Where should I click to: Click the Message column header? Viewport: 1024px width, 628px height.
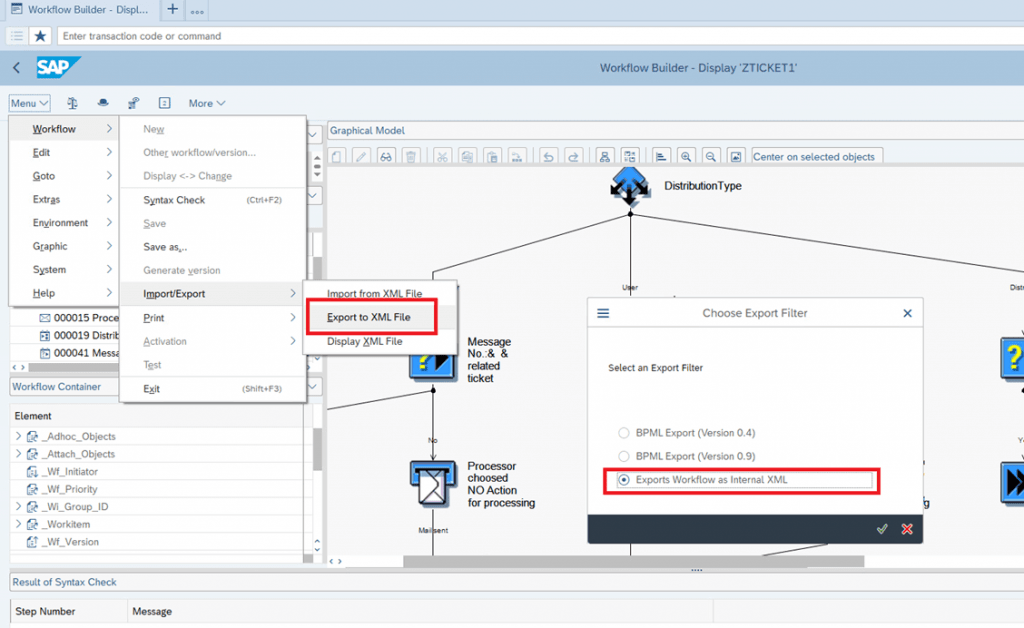tap(420, 612)
